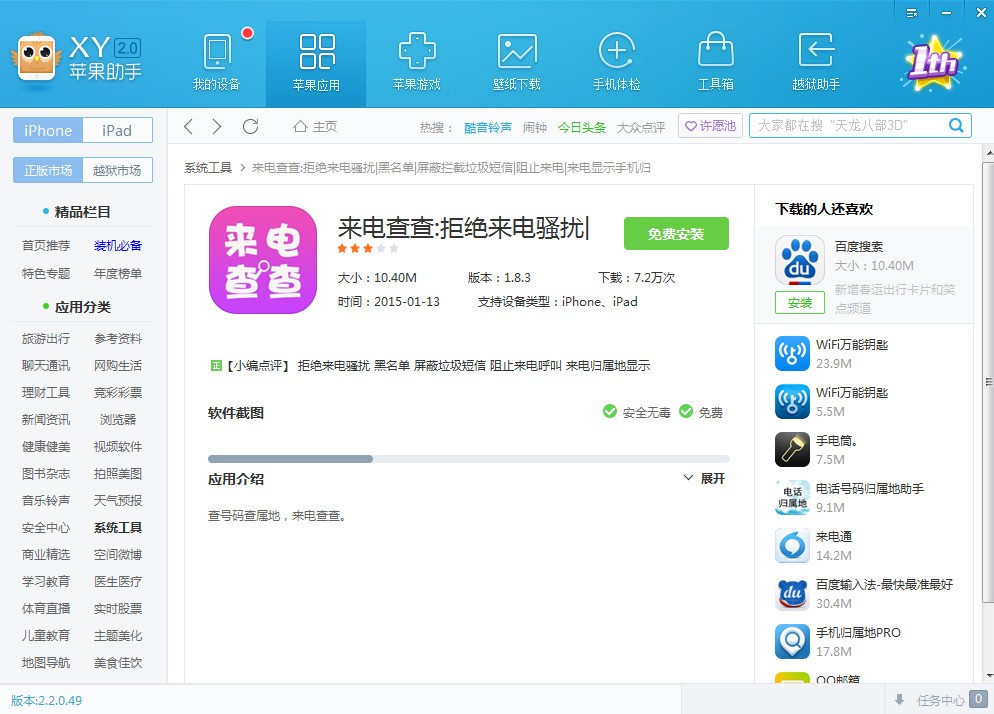Click the 今日头条 hot search link
This screenshot has height=714, width=994.
tap(581, 127)
